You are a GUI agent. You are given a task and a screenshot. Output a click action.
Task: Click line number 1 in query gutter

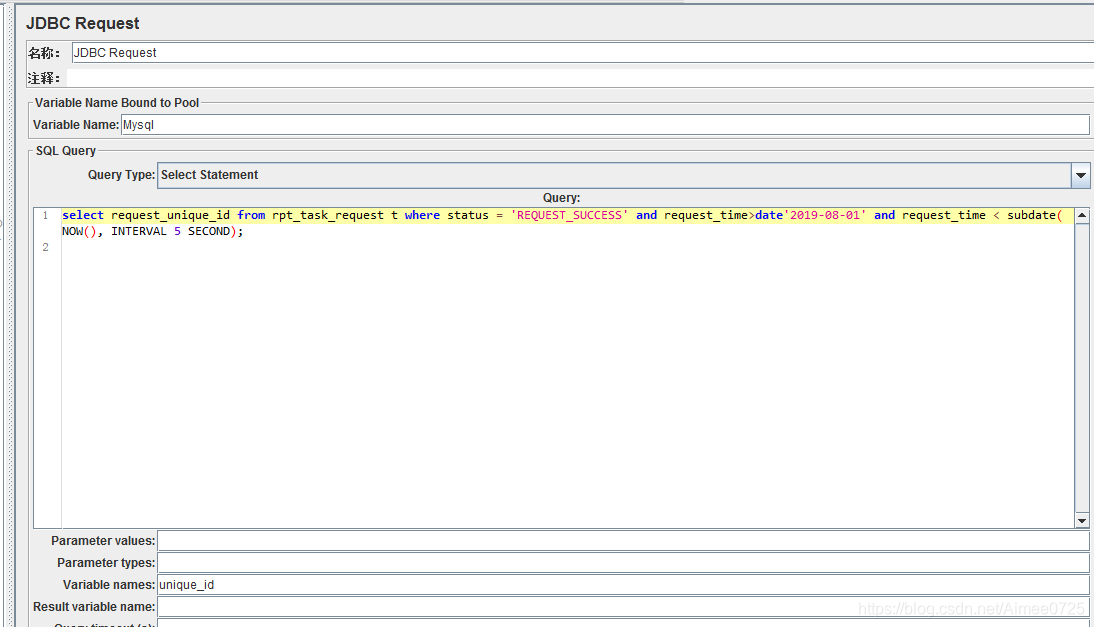point(45,216)
